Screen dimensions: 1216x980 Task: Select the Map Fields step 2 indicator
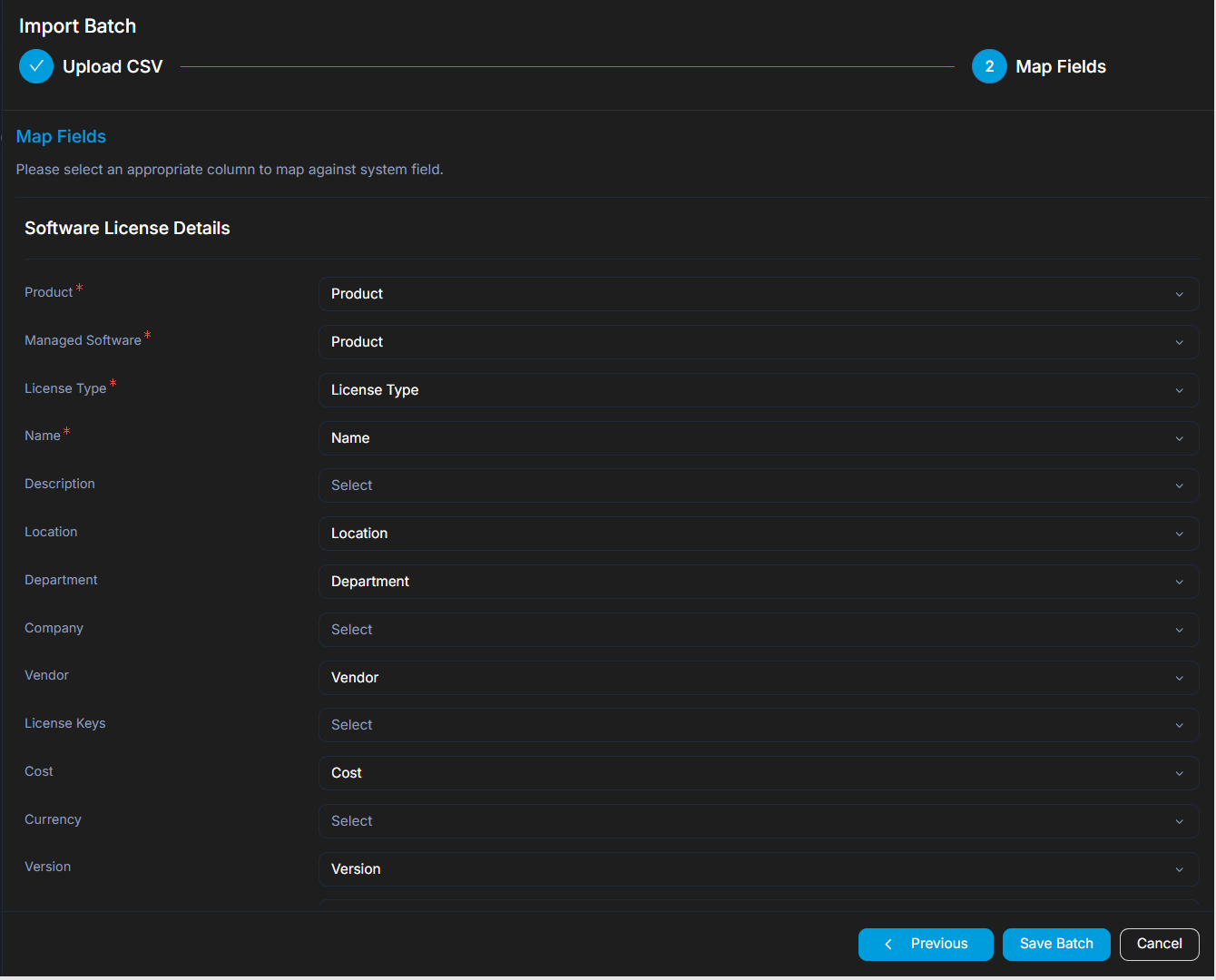pos(989,66)
